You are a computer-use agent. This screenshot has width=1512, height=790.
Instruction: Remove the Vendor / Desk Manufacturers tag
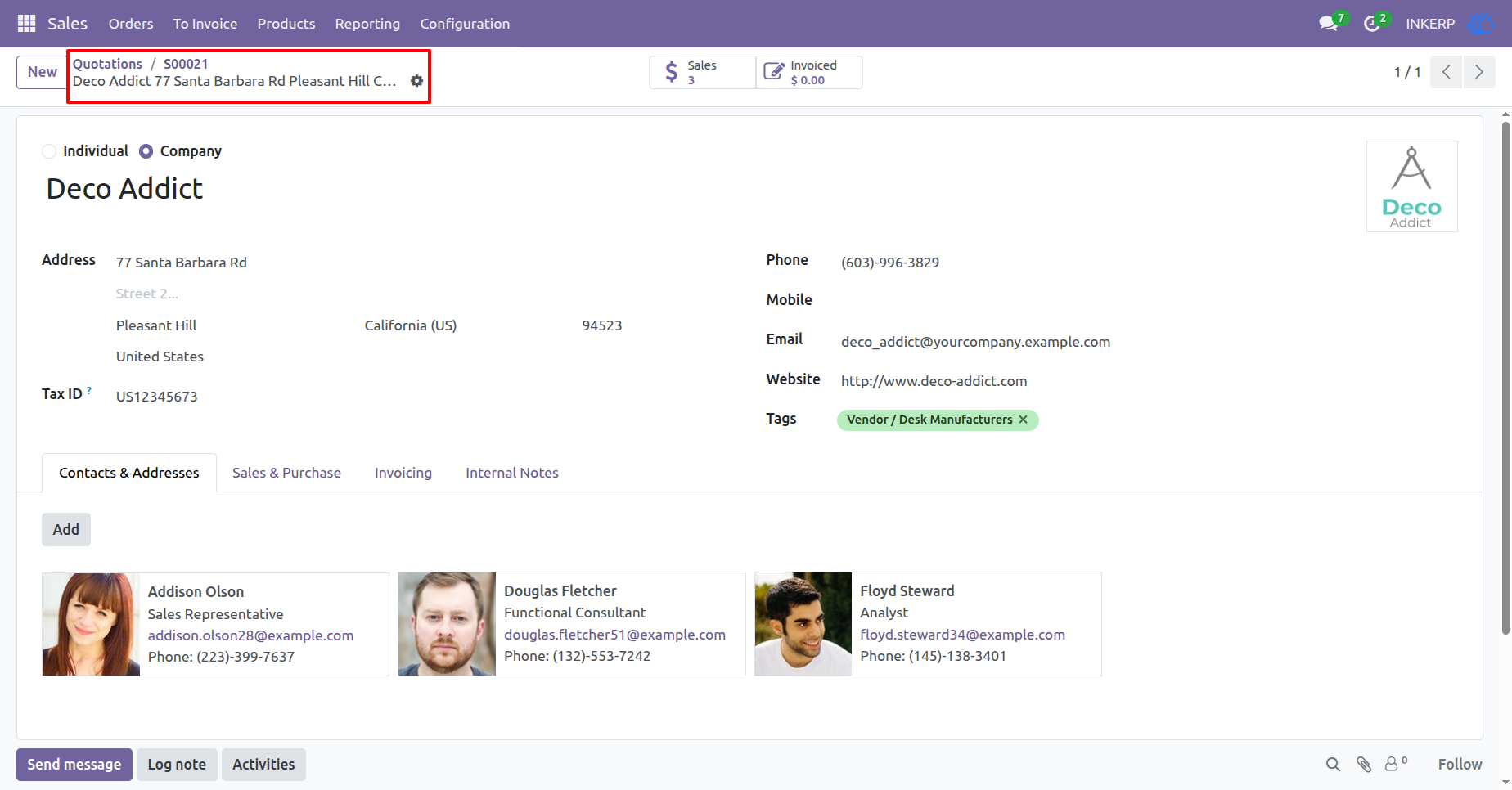pyautogui.click(x=1023, y=420)
